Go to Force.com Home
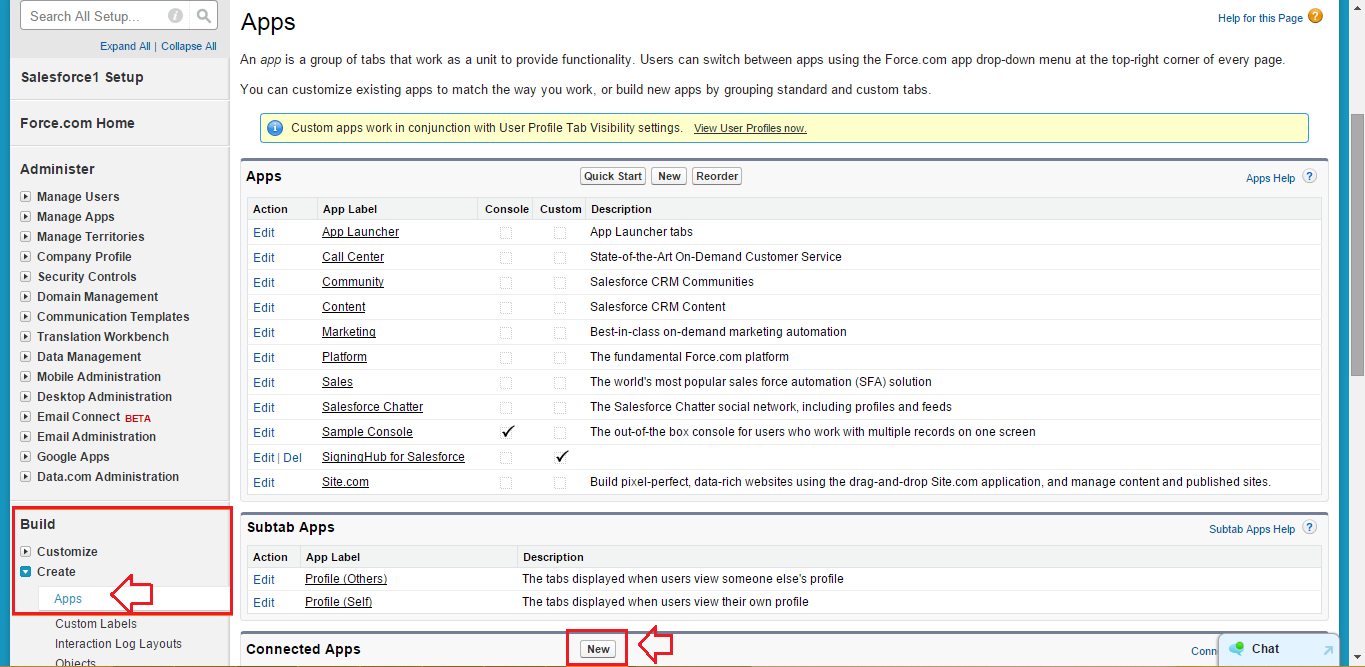Viewport: 1365px width, 667px height. (77, 123)
